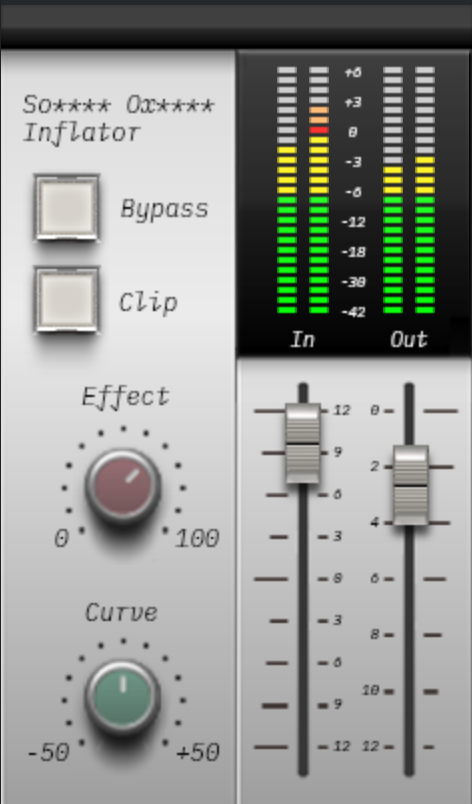Click the green Curve knob
This screenshot has width=472, height=804.
point(123,698)
